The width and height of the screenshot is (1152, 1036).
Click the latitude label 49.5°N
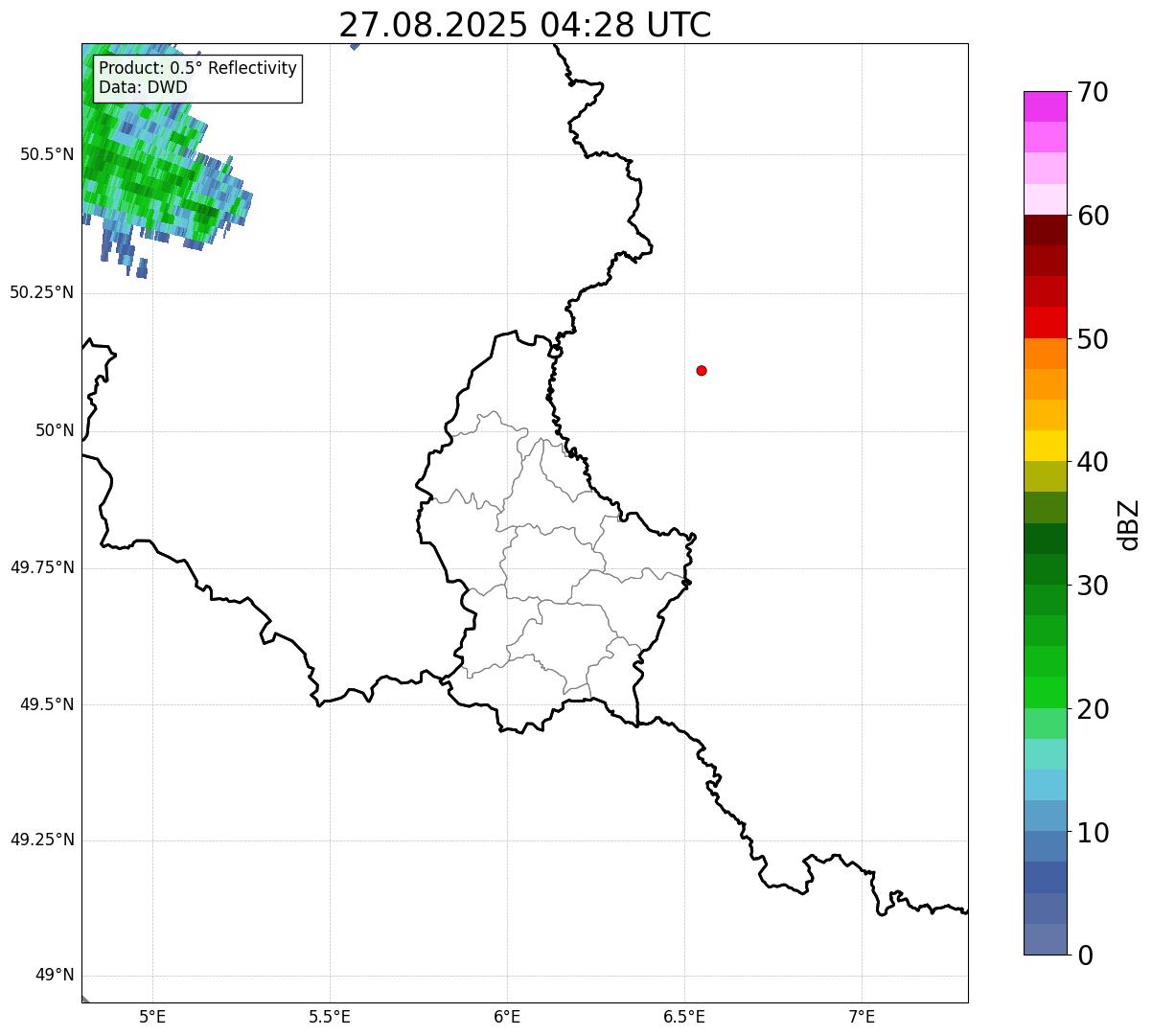(x=46, y=704)
